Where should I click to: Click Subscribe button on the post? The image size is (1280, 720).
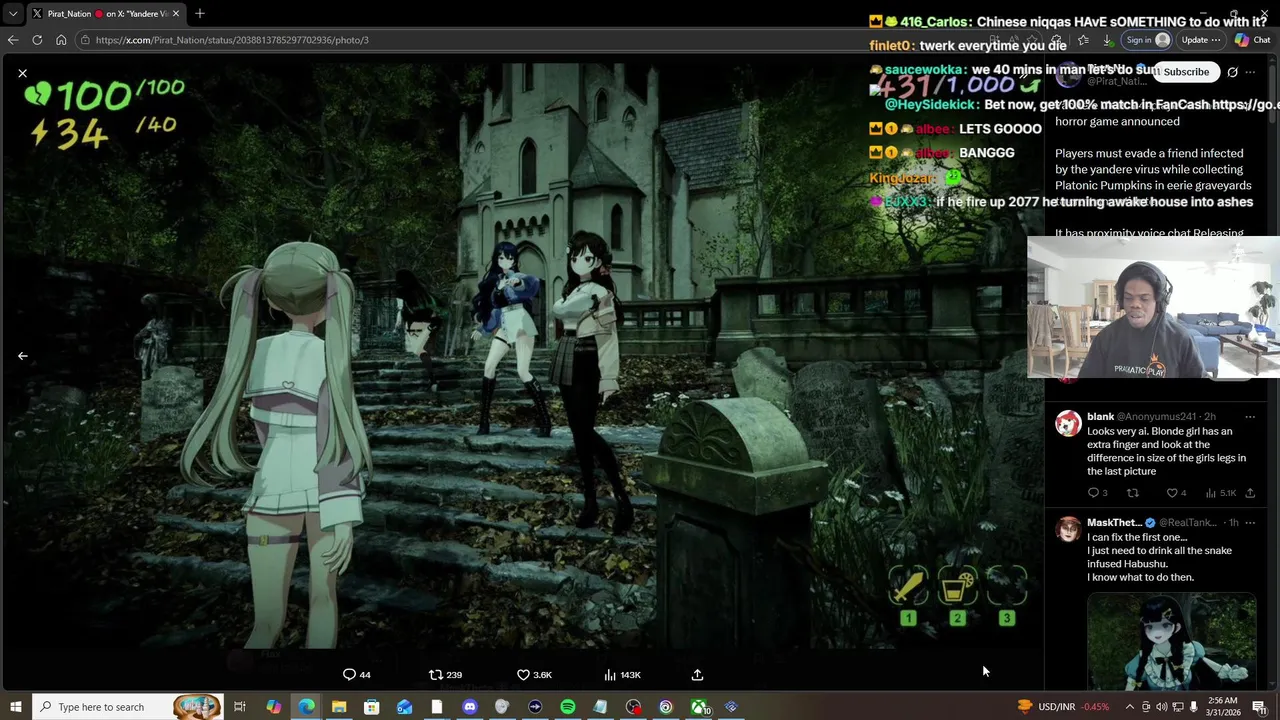click(x=1186, y=72)
